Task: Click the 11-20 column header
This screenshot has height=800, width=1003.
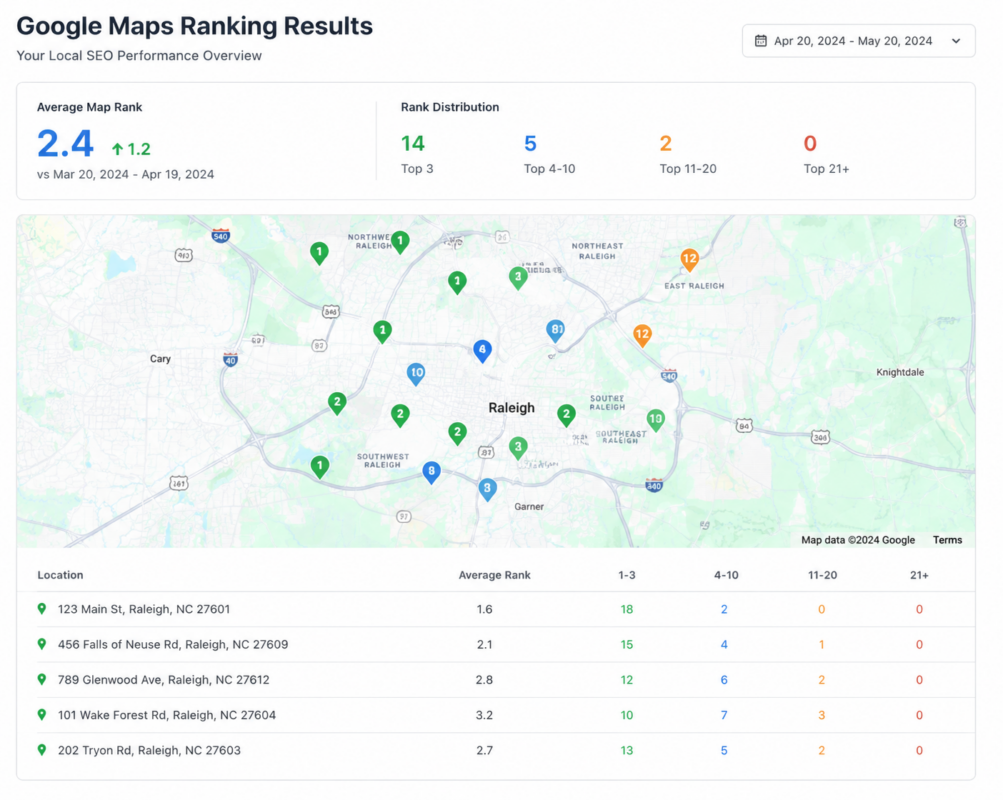Action: point(823,575)
